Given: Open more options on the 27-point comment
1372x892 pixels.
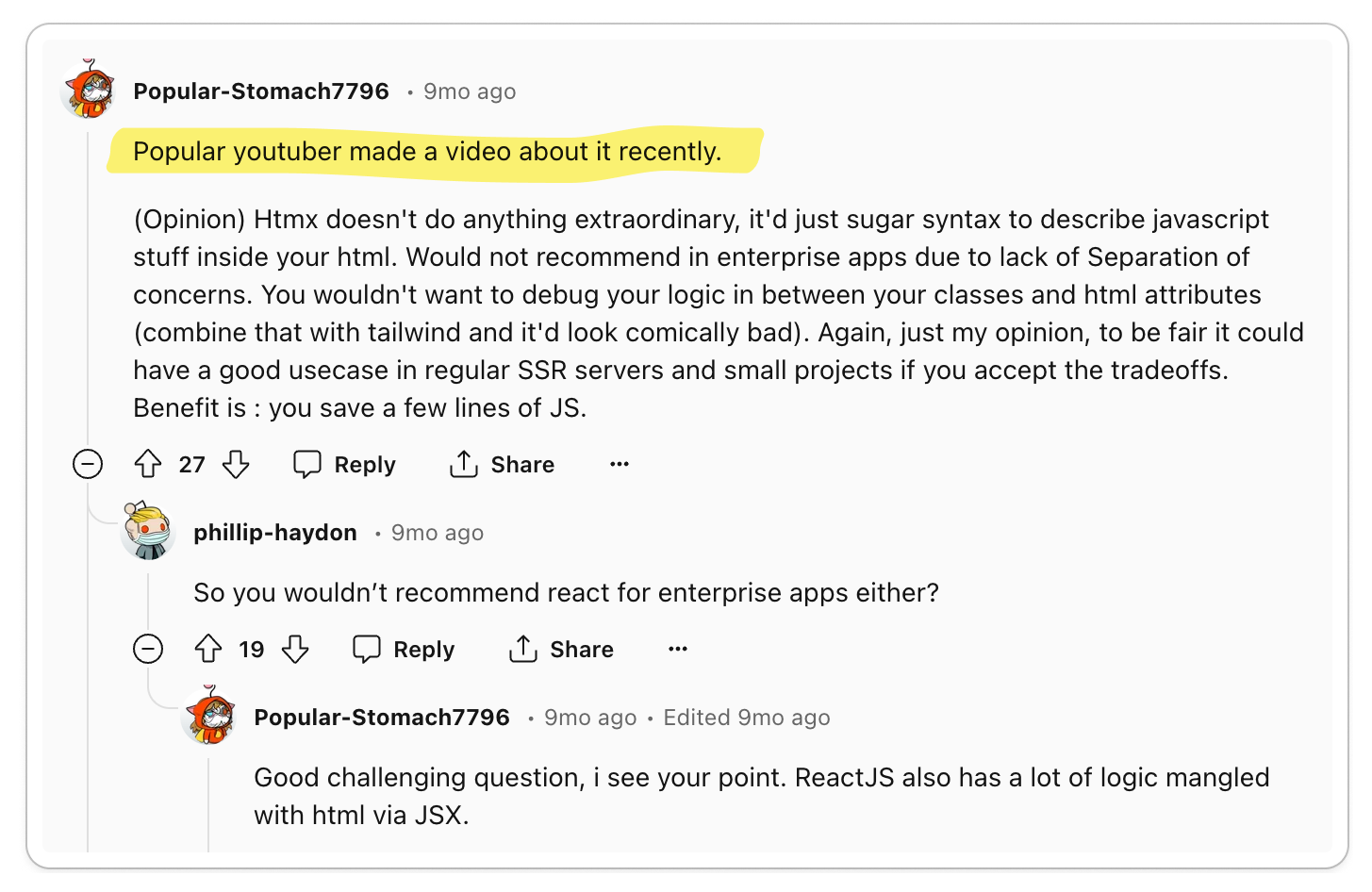Looking at the screenshot, I should point(620,464).
